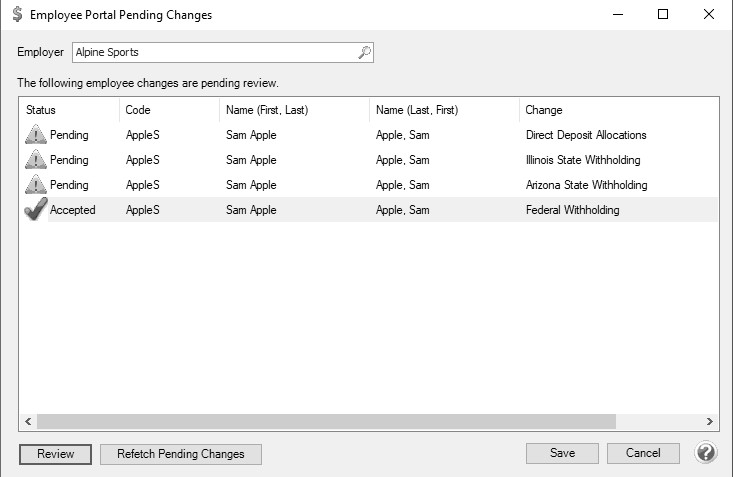The width and height of the screenshot is (733, 477).
Task: Click the Change column header
Action: click(x=619, y=110)
